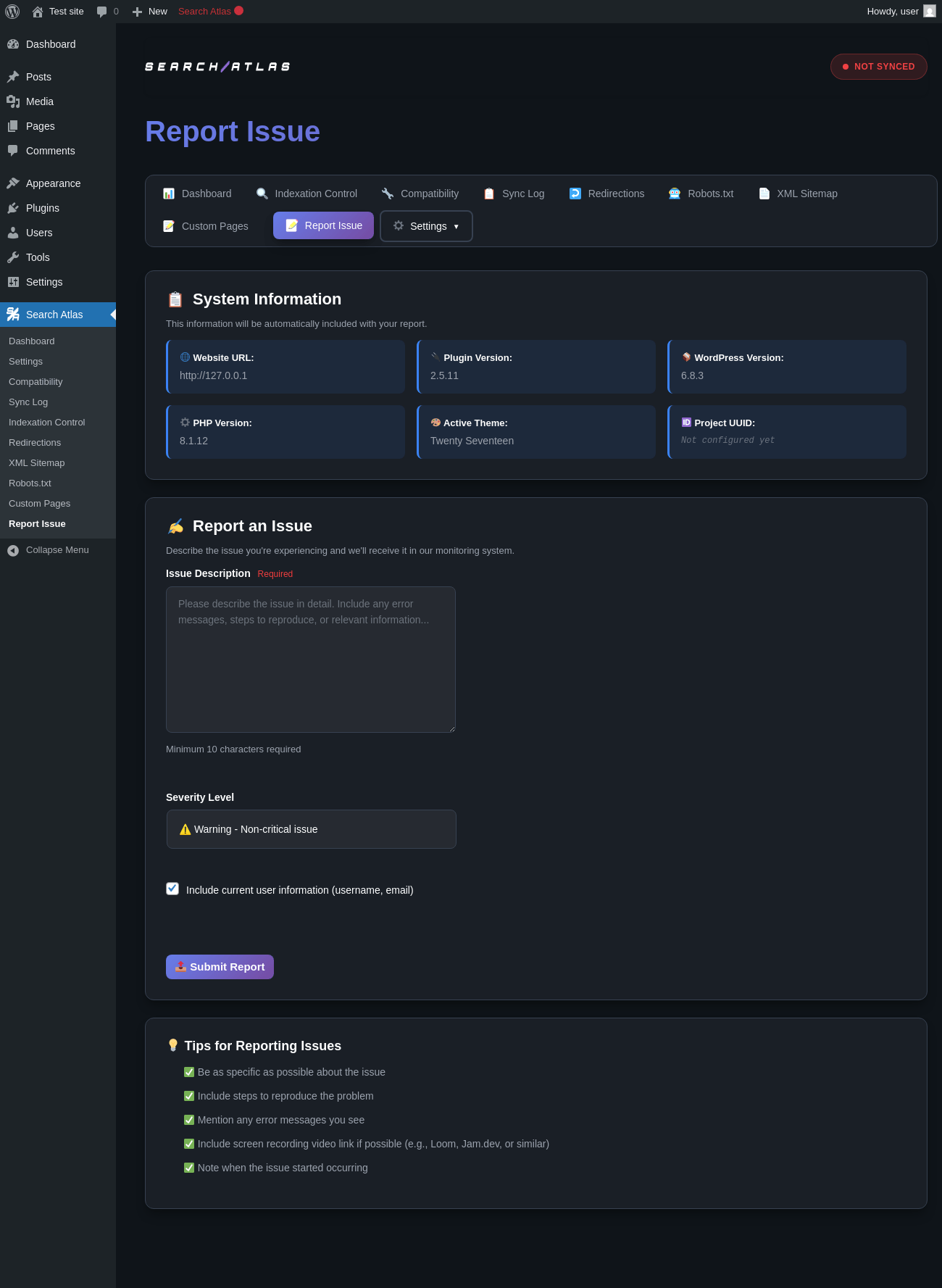Click the Redirections arrow icon
This screenshot has width=942, height=1288.
tap(575, 194)
